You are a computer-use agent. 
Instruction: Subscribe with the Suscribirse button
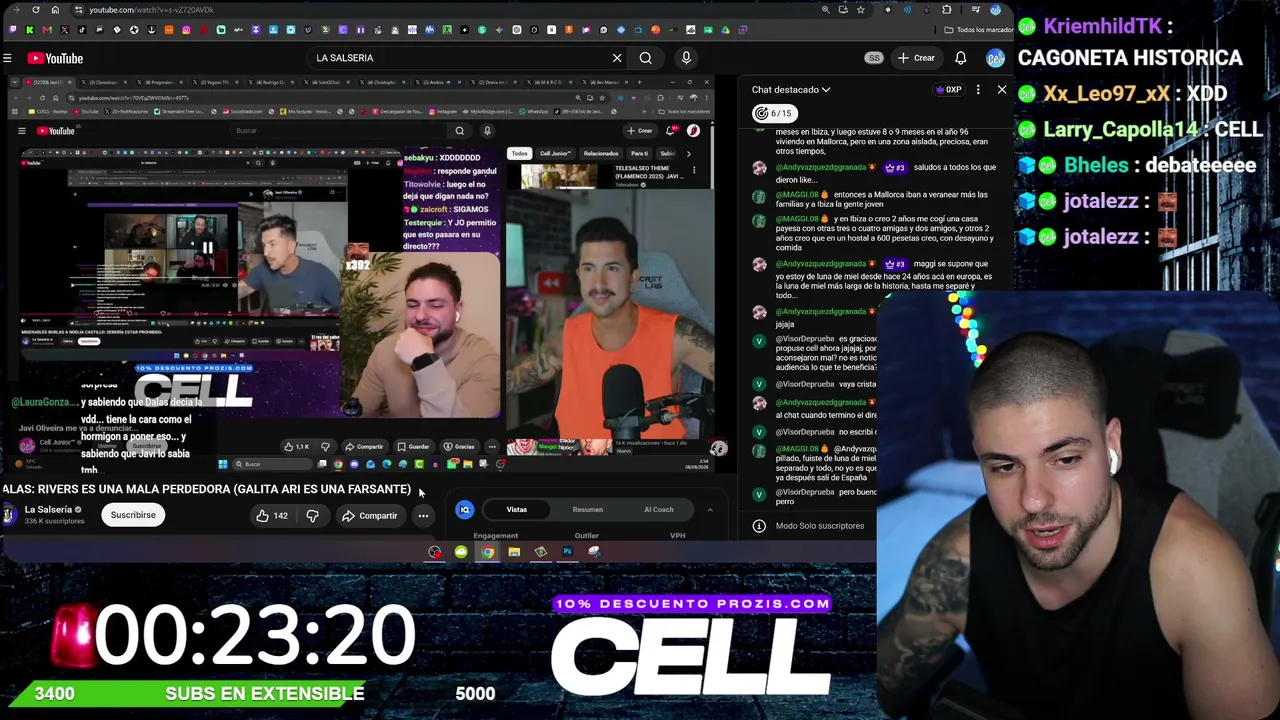pyautogui.click(x=133, y=516)
